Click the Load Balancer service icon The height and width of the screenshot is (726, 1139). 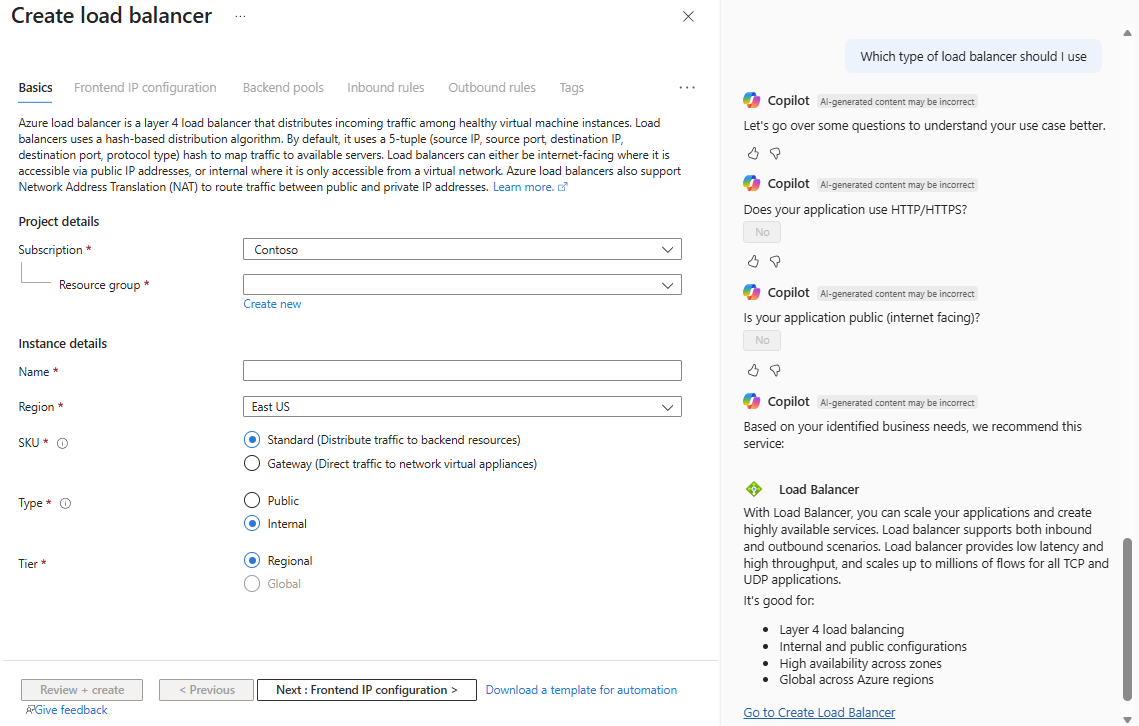tap(754, 490)
